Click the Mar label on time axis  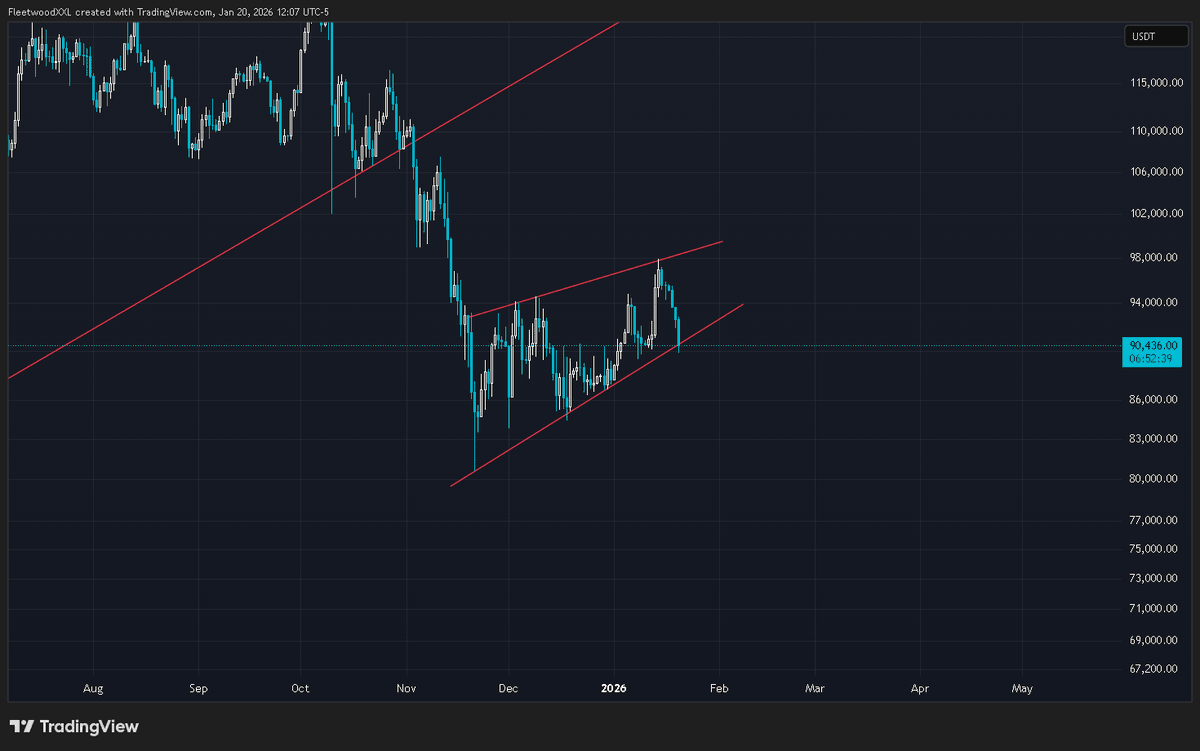pyautogui.click(x=814, y=688)
